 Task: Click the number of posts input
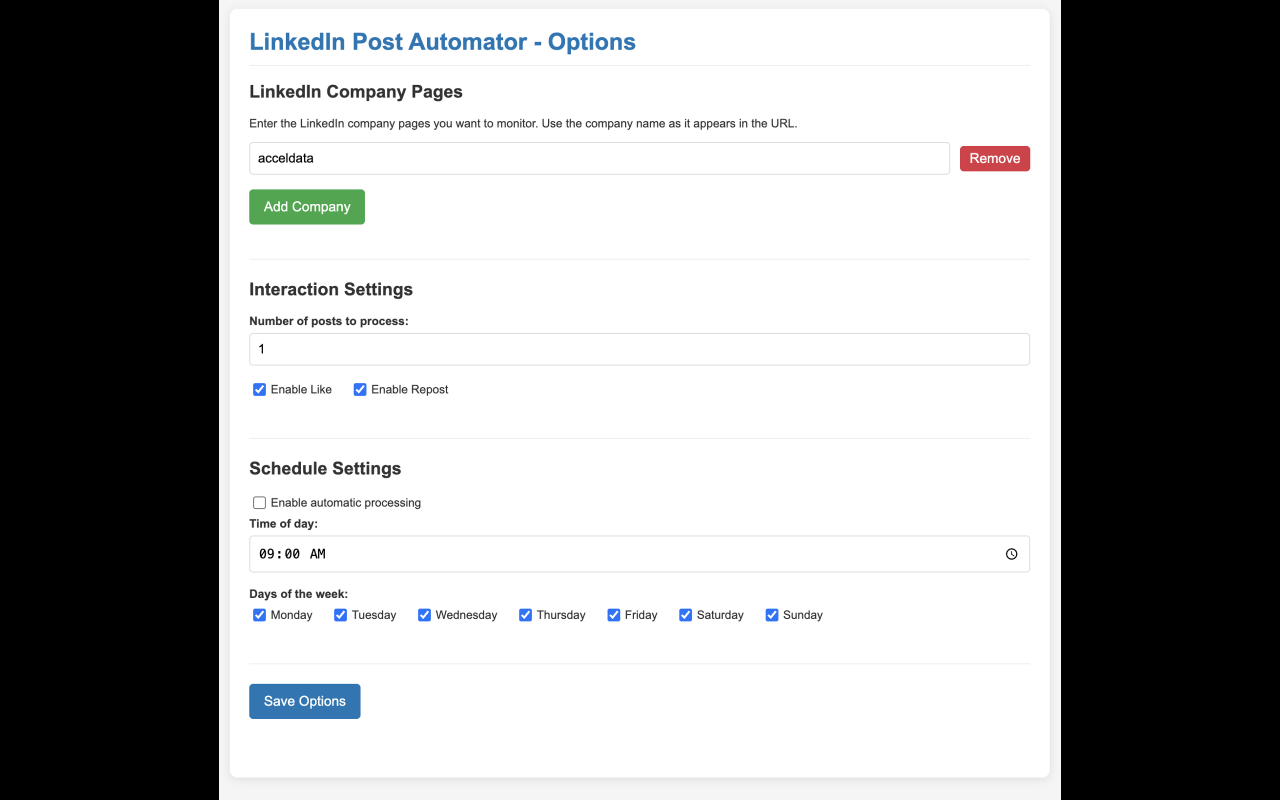tap(638, 349)
